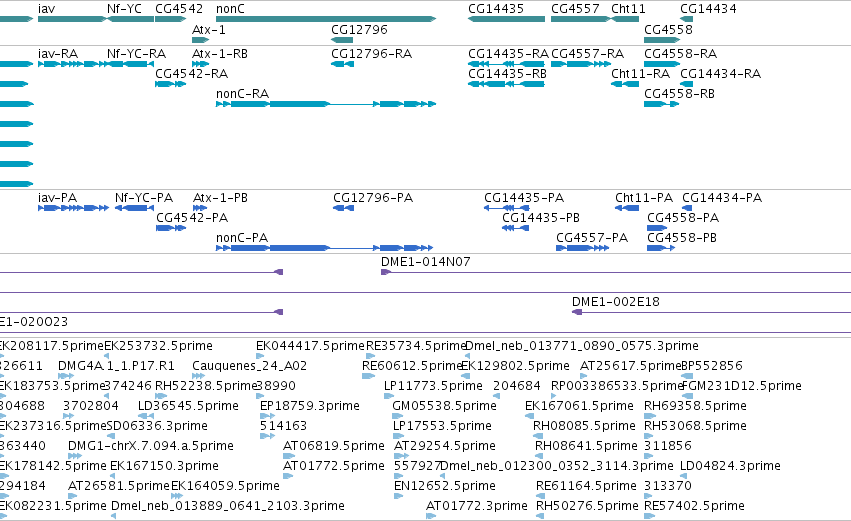851x521 pixels.
Task: Select the CG4558-RA transcript label
Action: click(681, 54)
